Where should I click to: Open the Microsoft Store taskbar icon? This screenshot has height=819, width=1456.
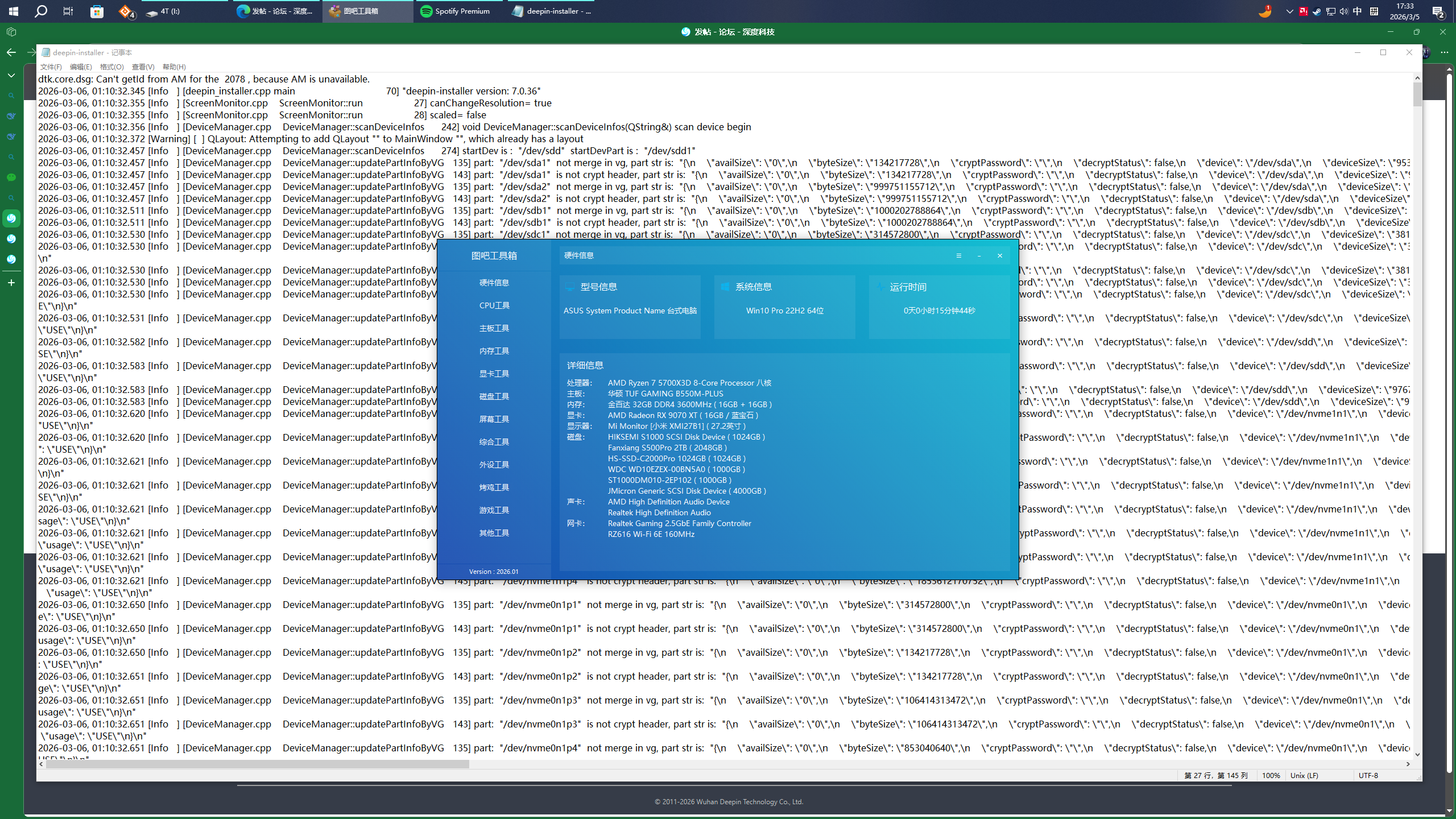click(x=97, y=11)
